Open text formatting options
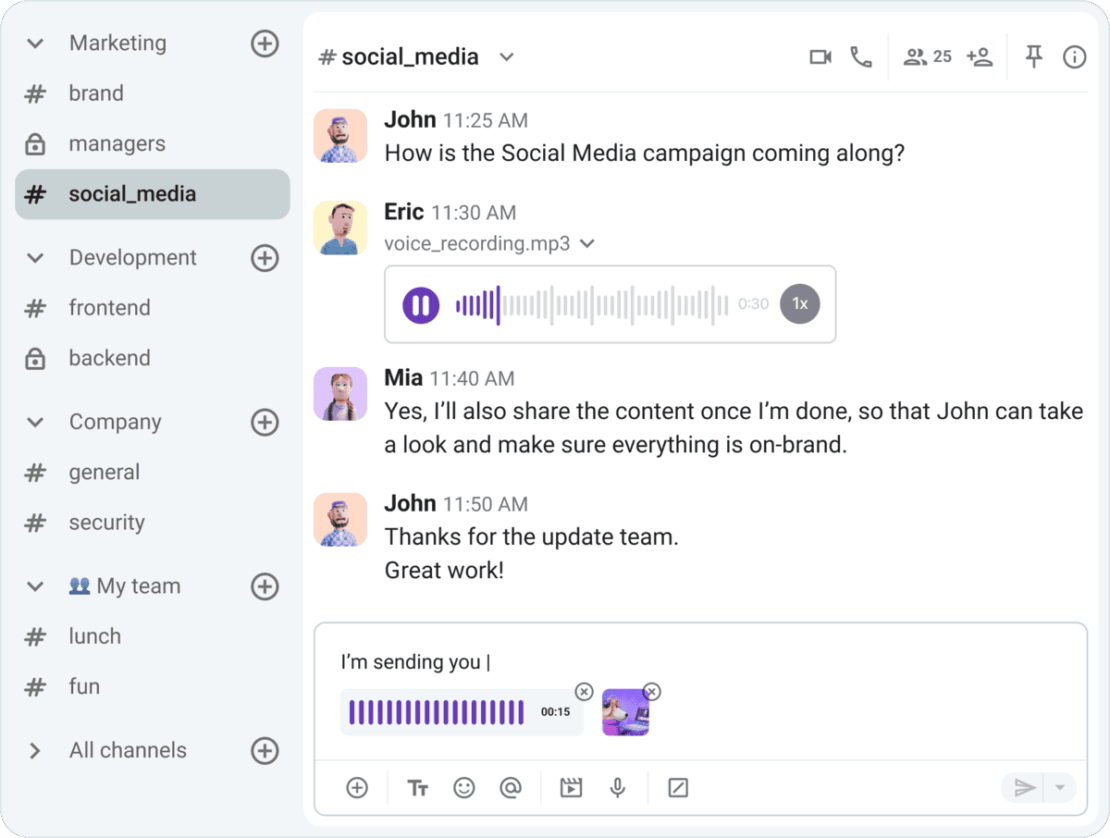1110x838 pixels. pos(417,787)
